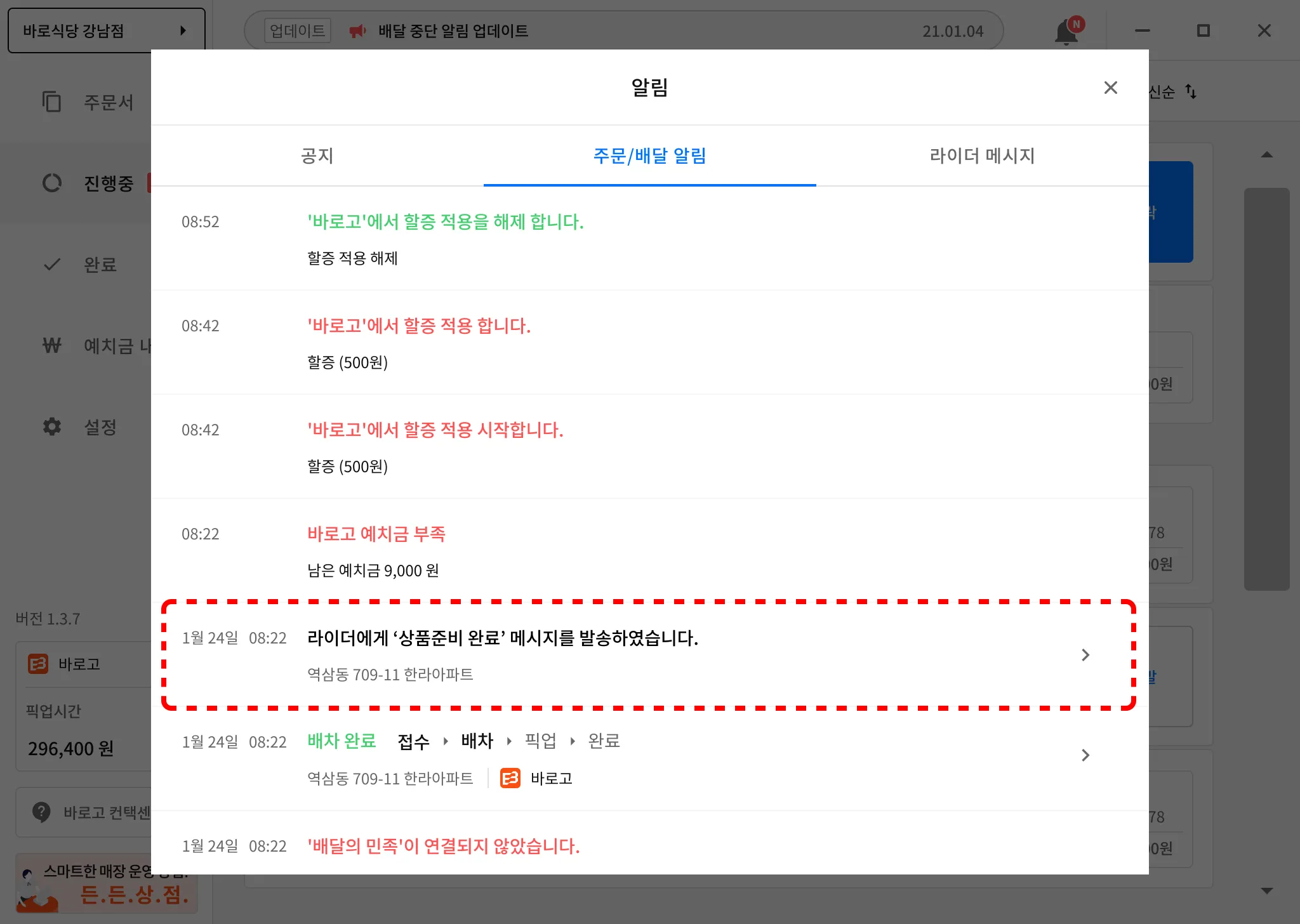Switch to the 라이더 메시지 tab
Screen dimensions: 1300x924
click(982, 155)
